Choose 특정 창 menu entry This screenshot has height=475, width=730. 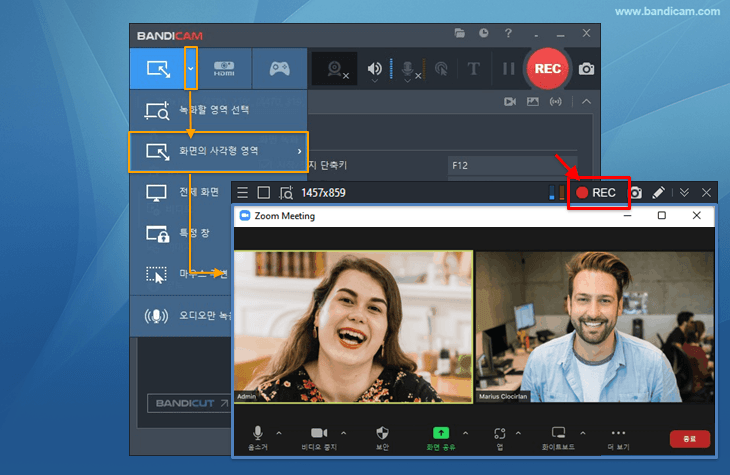pos(182,233)
